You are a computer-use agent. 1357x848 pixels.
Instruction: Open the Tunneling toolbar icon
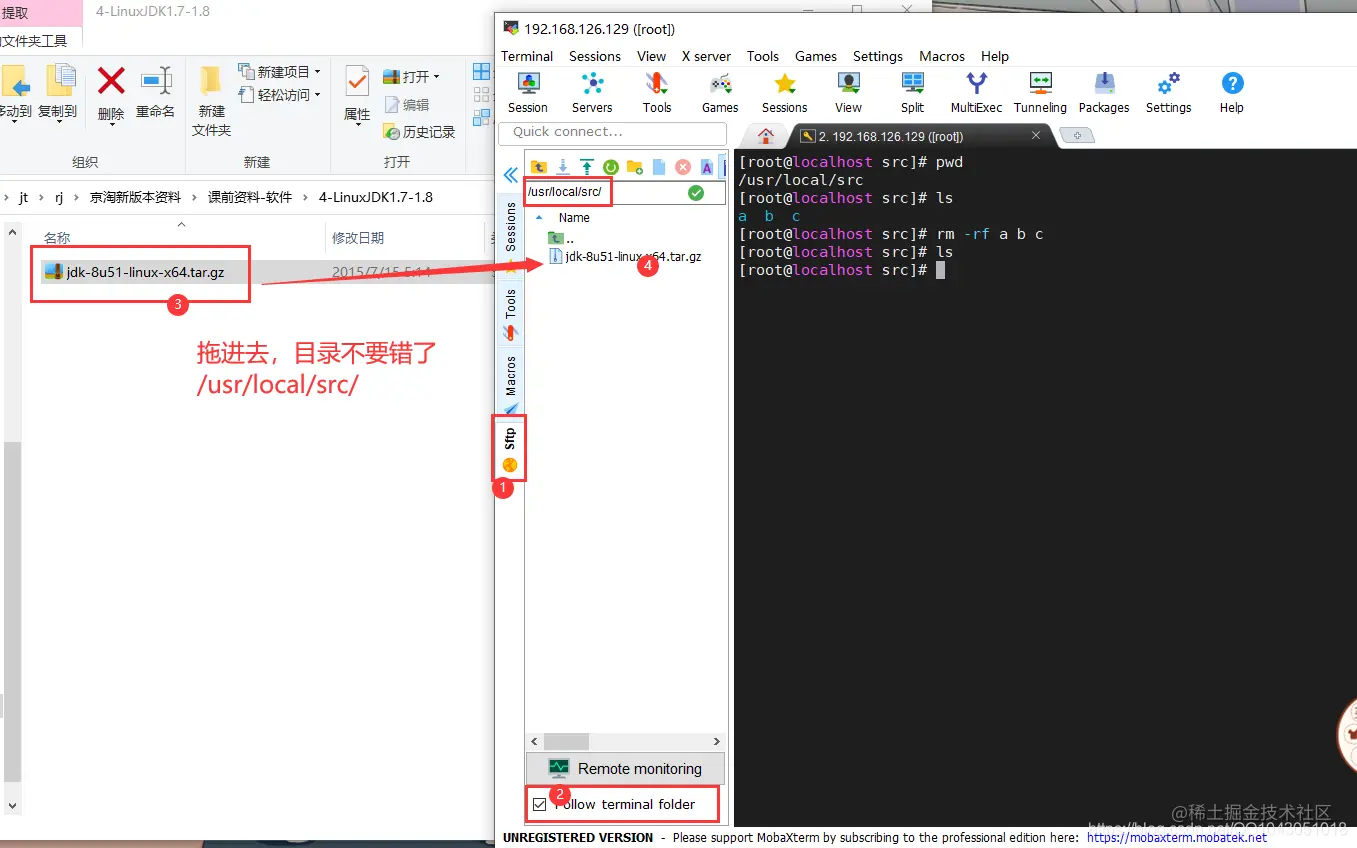pyautogui.click(x=1040, y=93)
